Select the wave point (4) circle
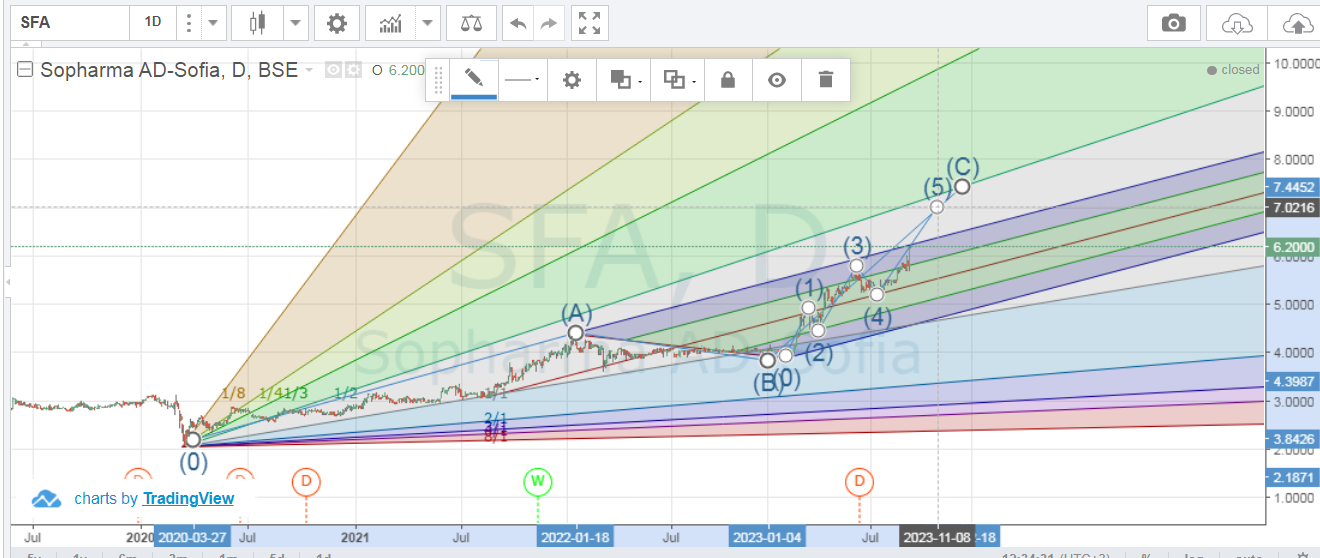 point(877,294)
